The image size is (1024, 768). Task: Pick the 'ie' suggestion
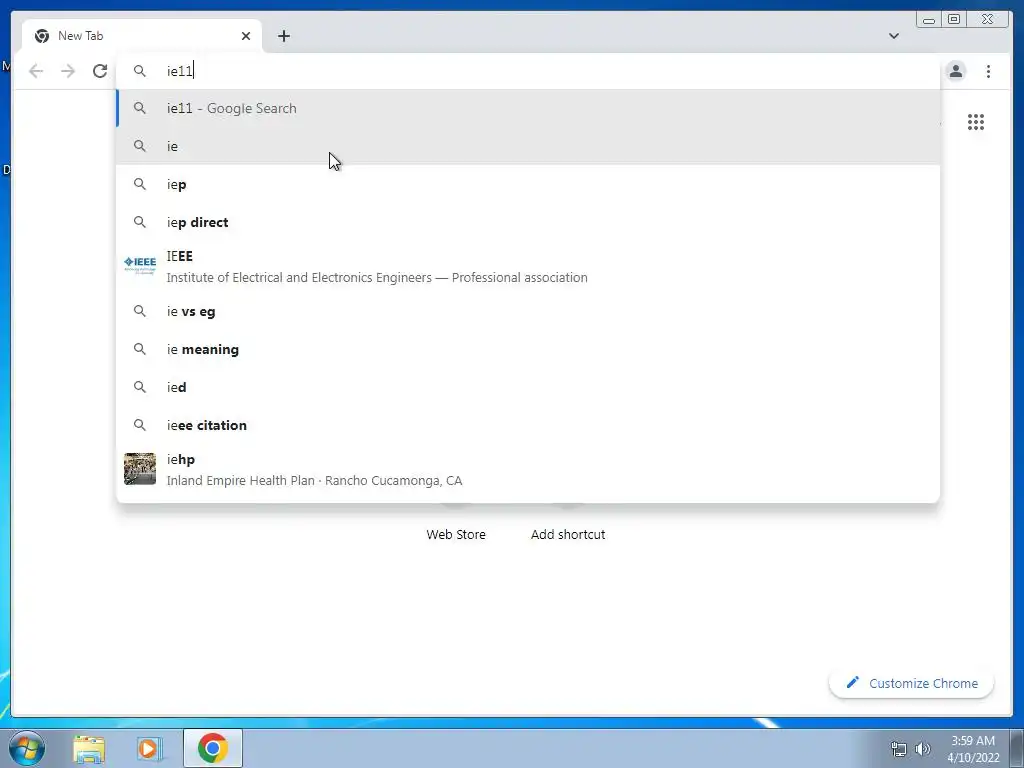(528, 146)
